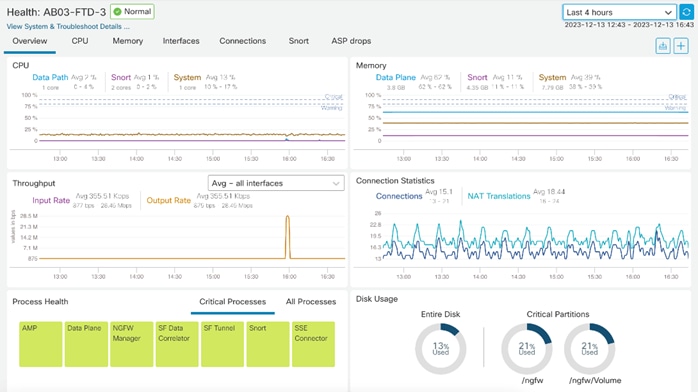Select the Critical Processes tab

(232, 302)
